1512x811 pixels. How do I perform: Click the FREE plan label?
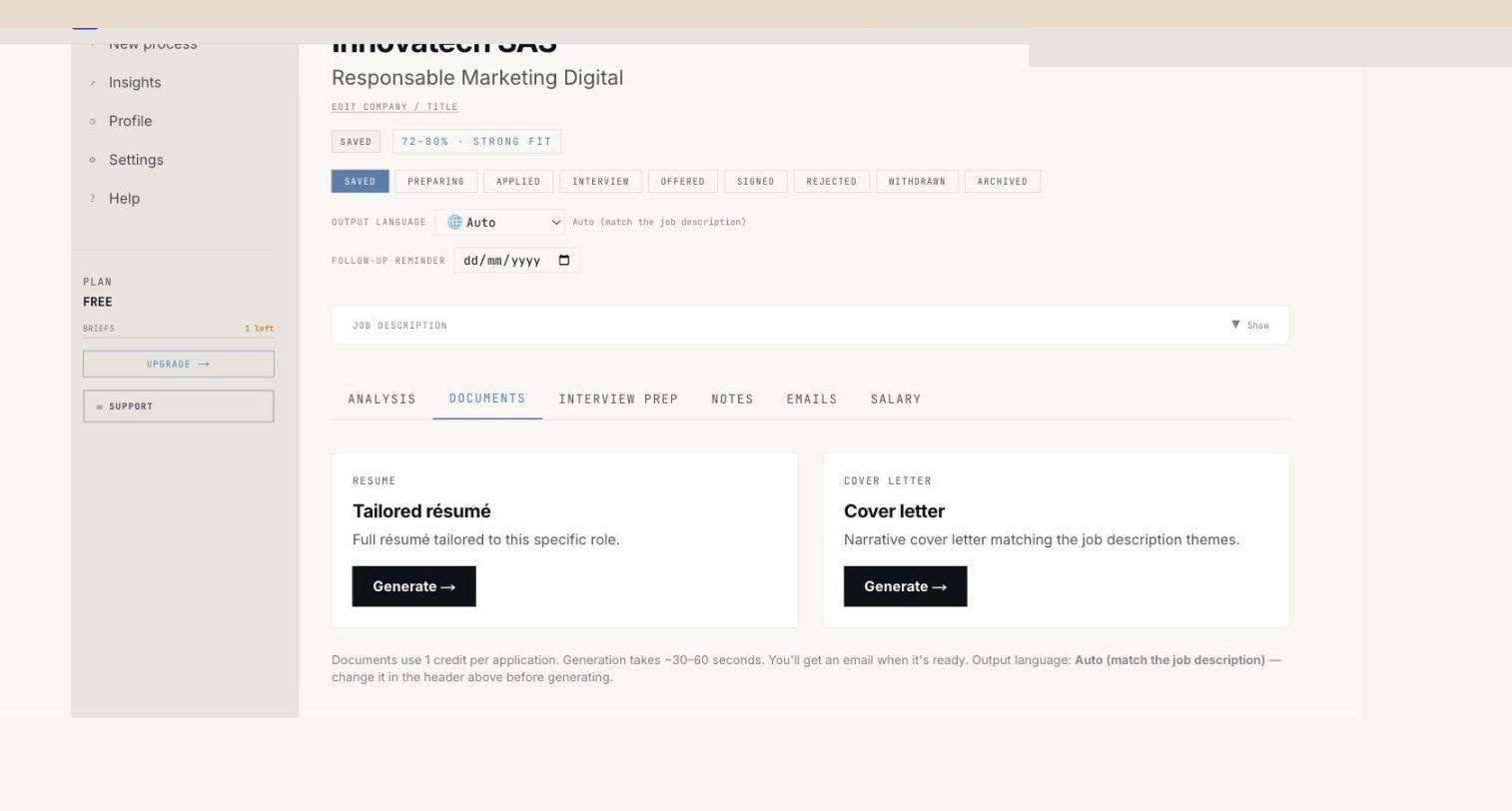pyautogui.click(x=98, y=302)
